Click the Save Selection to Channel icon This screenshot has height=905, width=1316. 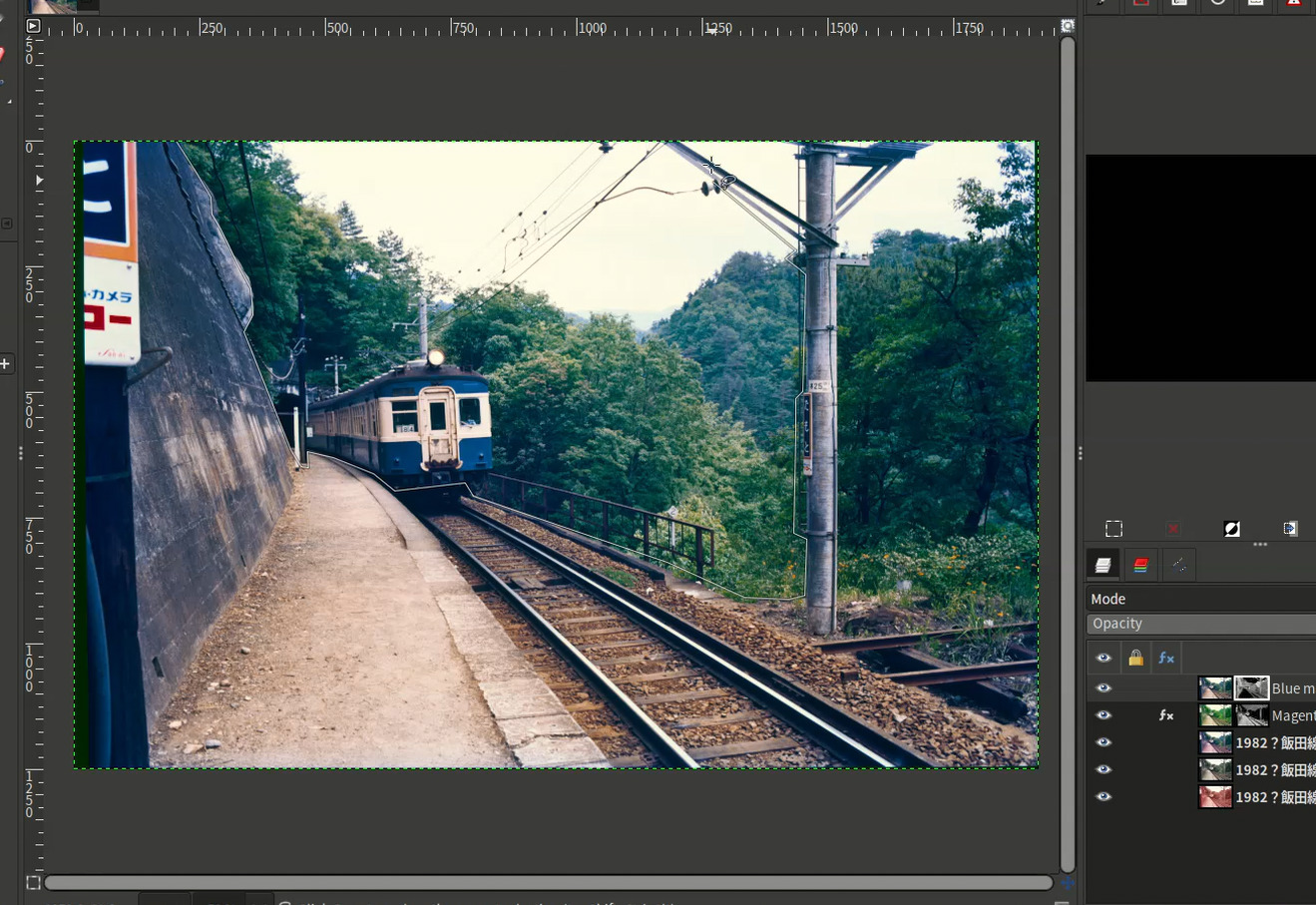tap(1290, 529)
